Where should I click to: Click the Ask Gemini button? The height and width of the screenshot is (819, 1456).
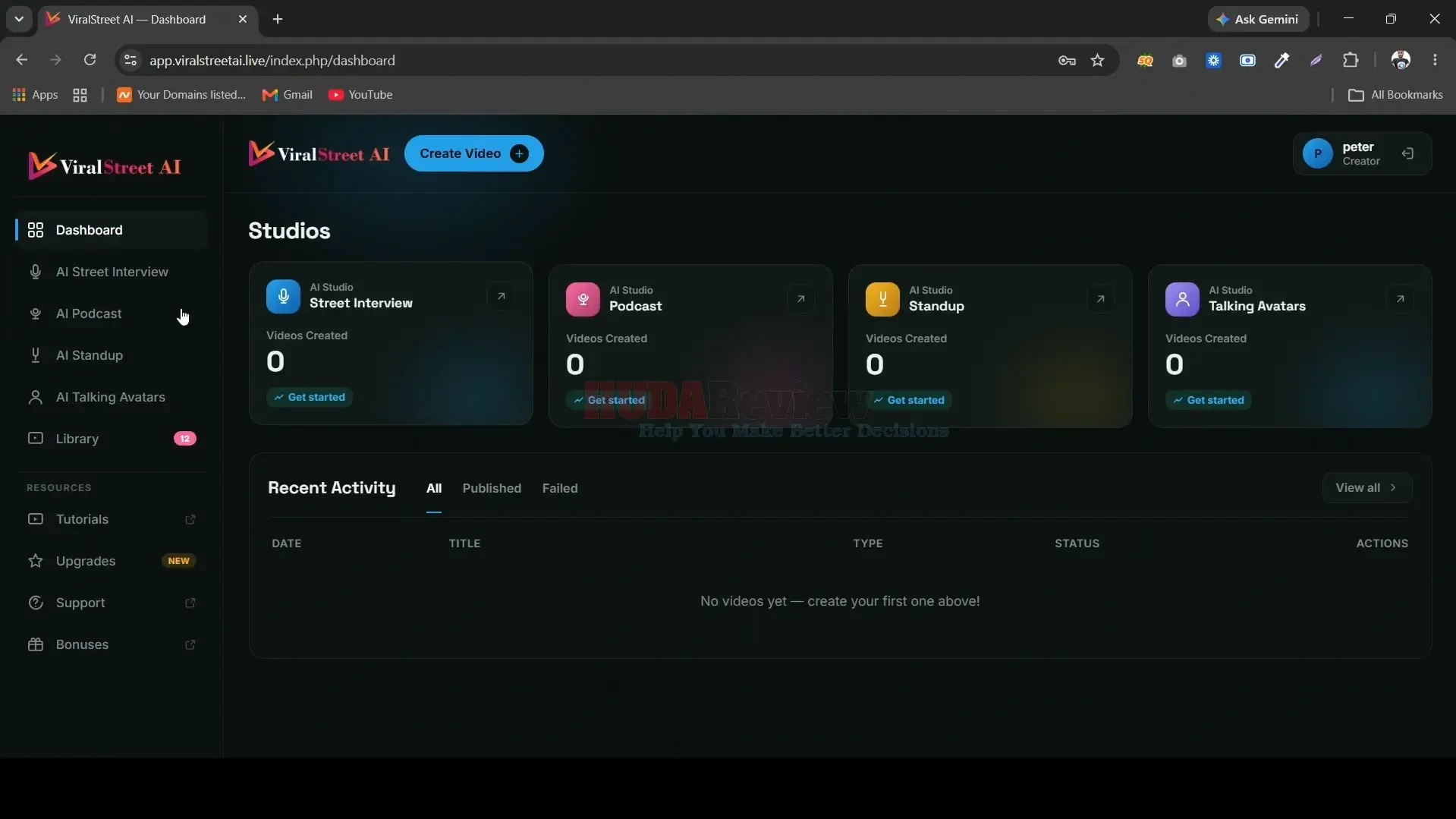click(x=1258, y=19)
